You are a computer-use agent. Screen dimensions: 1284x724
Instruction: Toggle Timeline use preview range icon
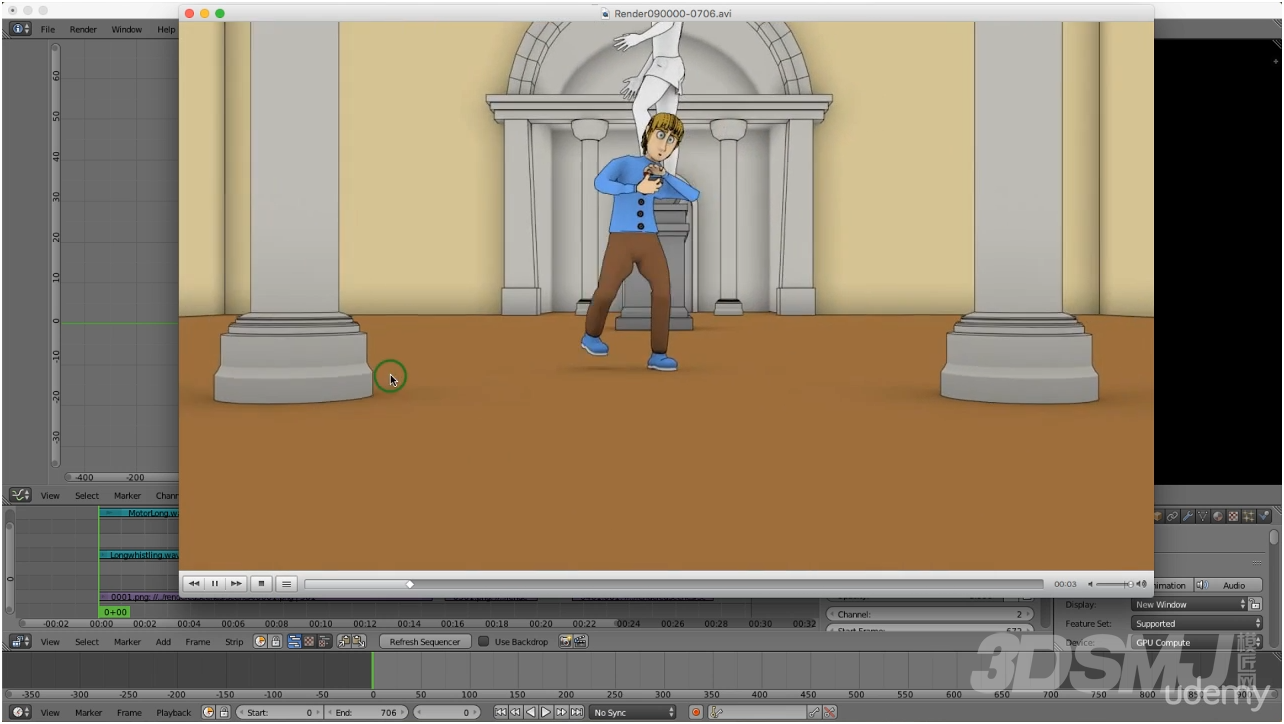tap(209, 712)
